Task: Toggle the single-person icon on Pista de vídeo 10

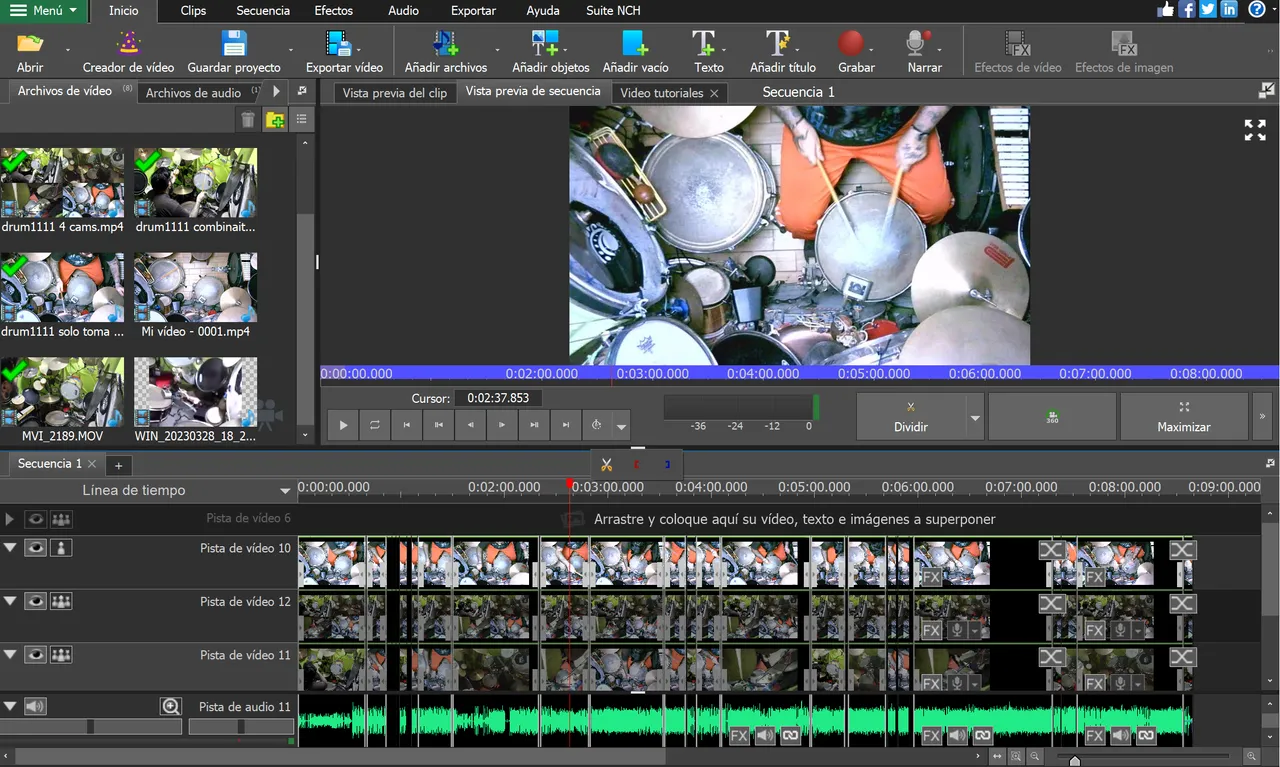Action: tap(61, 548)
